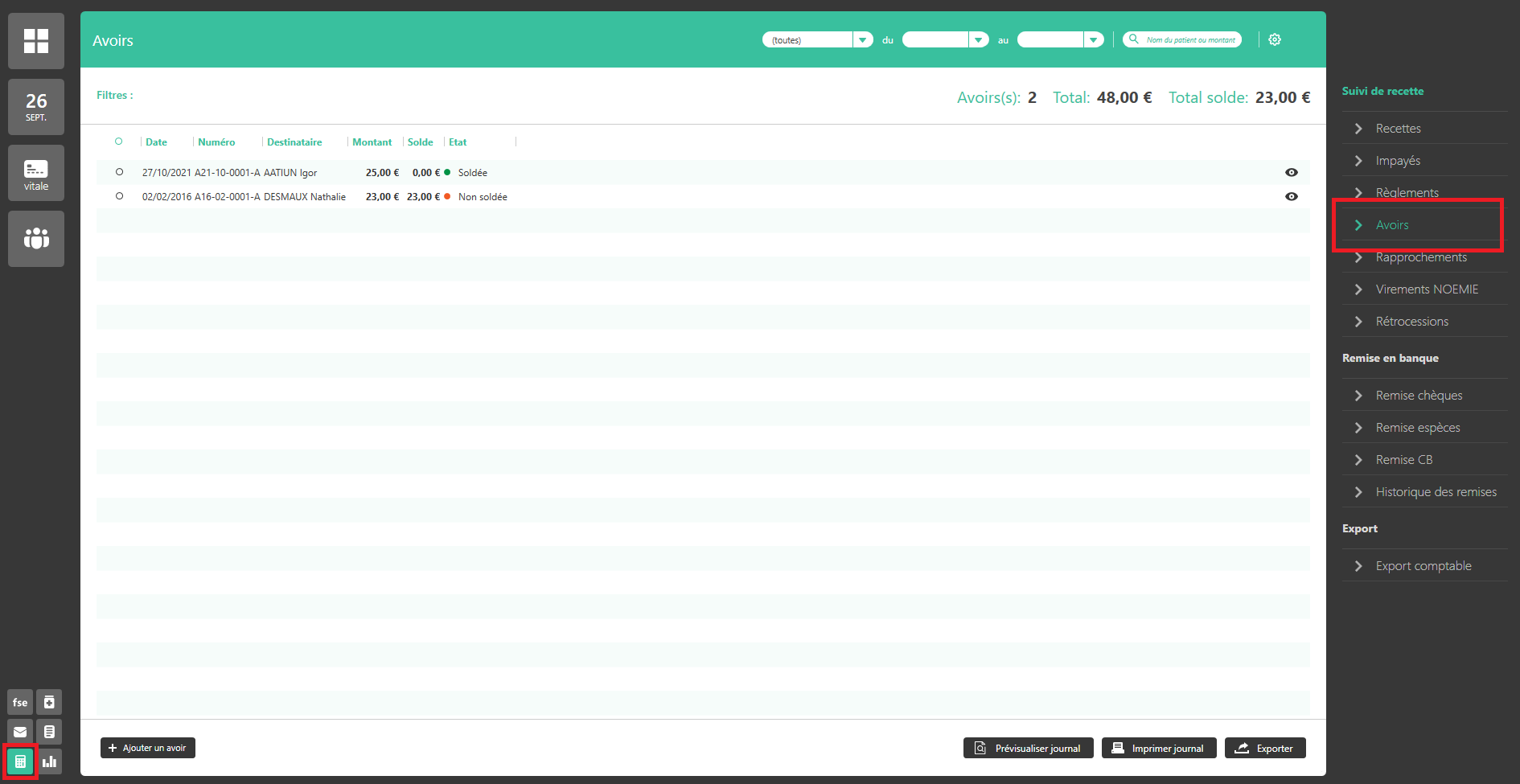The image size is (1520, 784).
Task: Select the radio for AATIUN Igor row
Action: (x=120, y=172)
